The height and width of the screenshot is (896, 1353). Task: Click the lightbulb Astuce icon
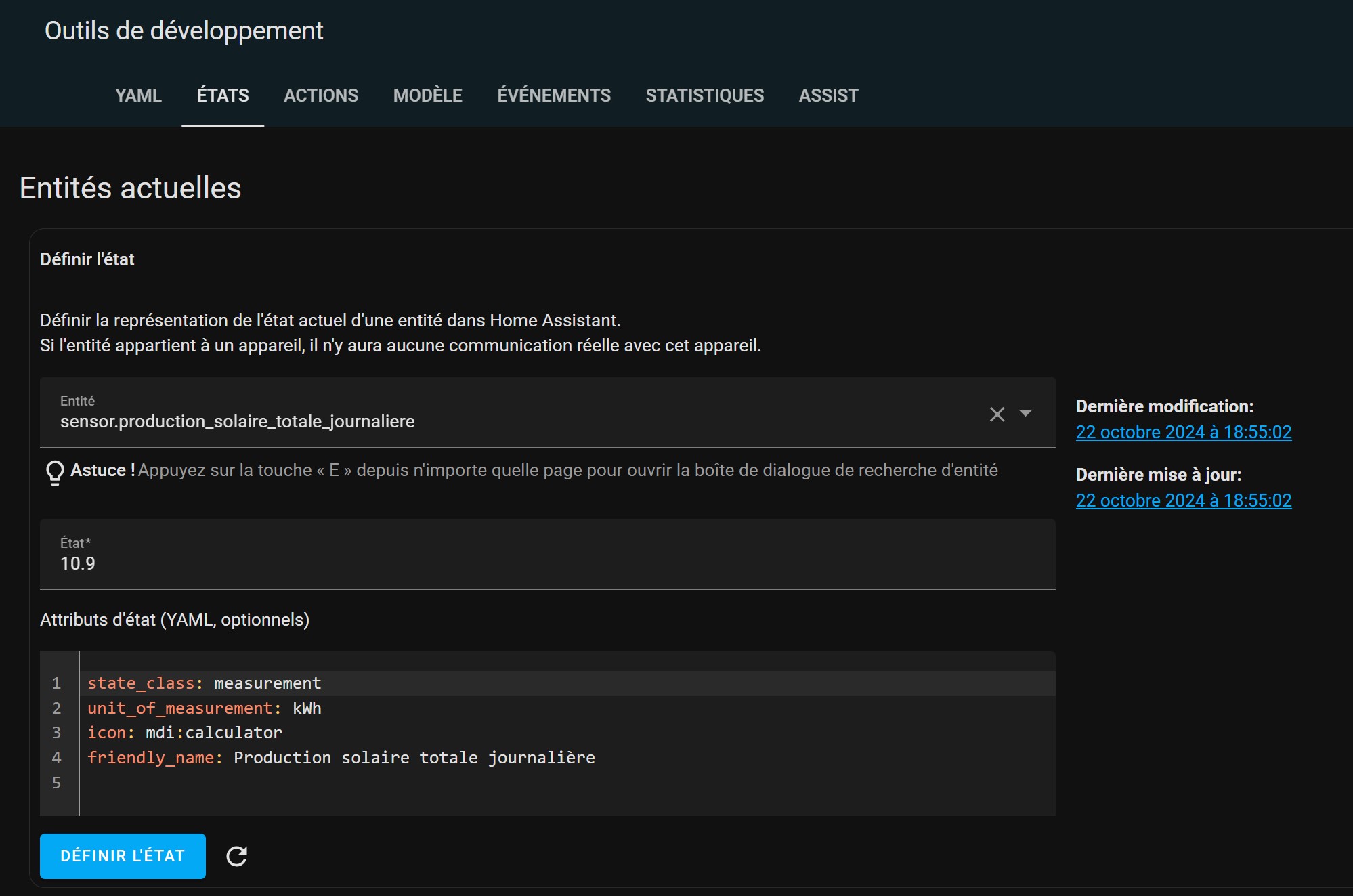click(x=55, y=472)
